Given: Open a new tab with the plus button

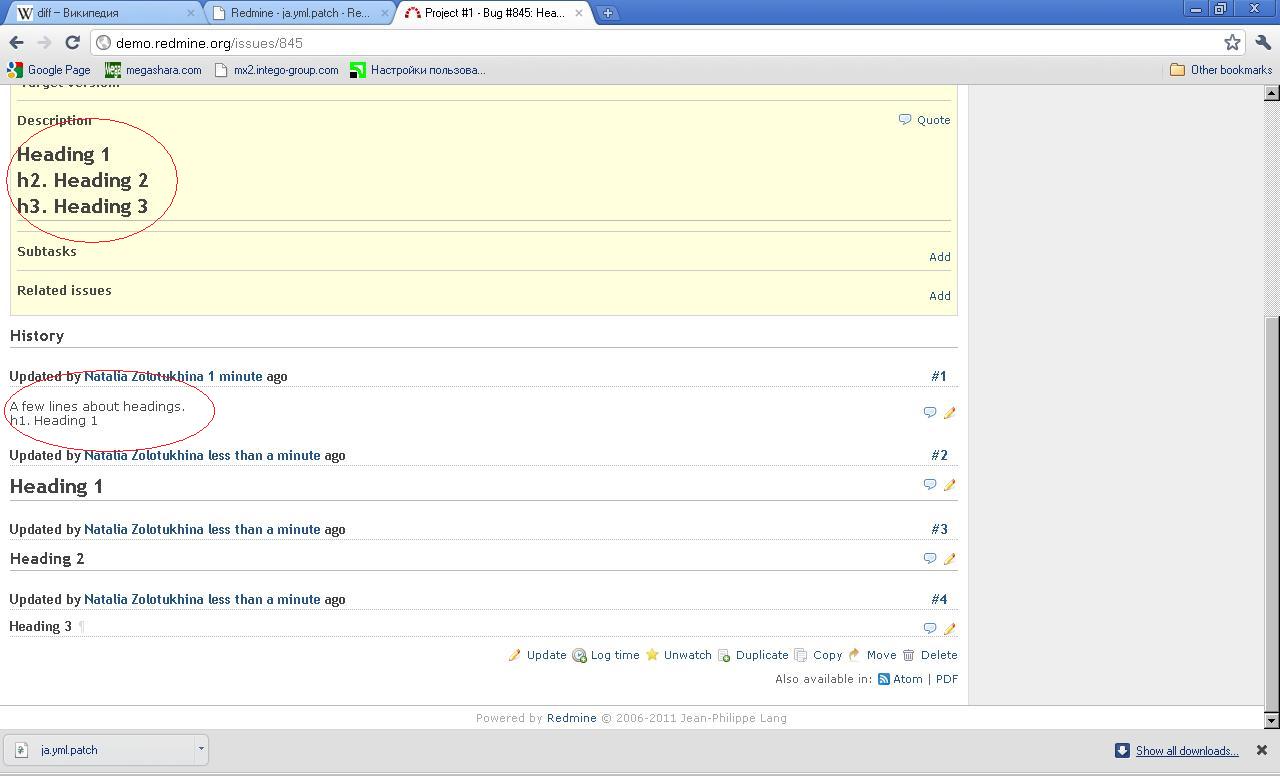Looking at the screenshot, I should tap(607, 13).
